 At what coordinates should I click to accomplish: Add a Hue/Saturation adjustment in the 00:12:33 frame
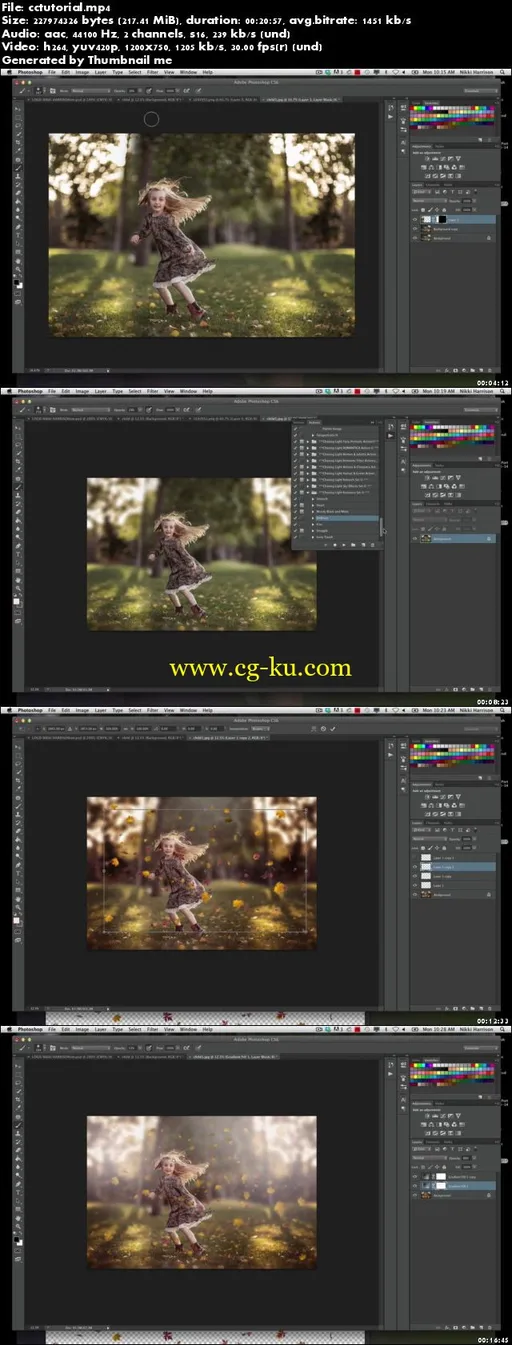point(423,805)
